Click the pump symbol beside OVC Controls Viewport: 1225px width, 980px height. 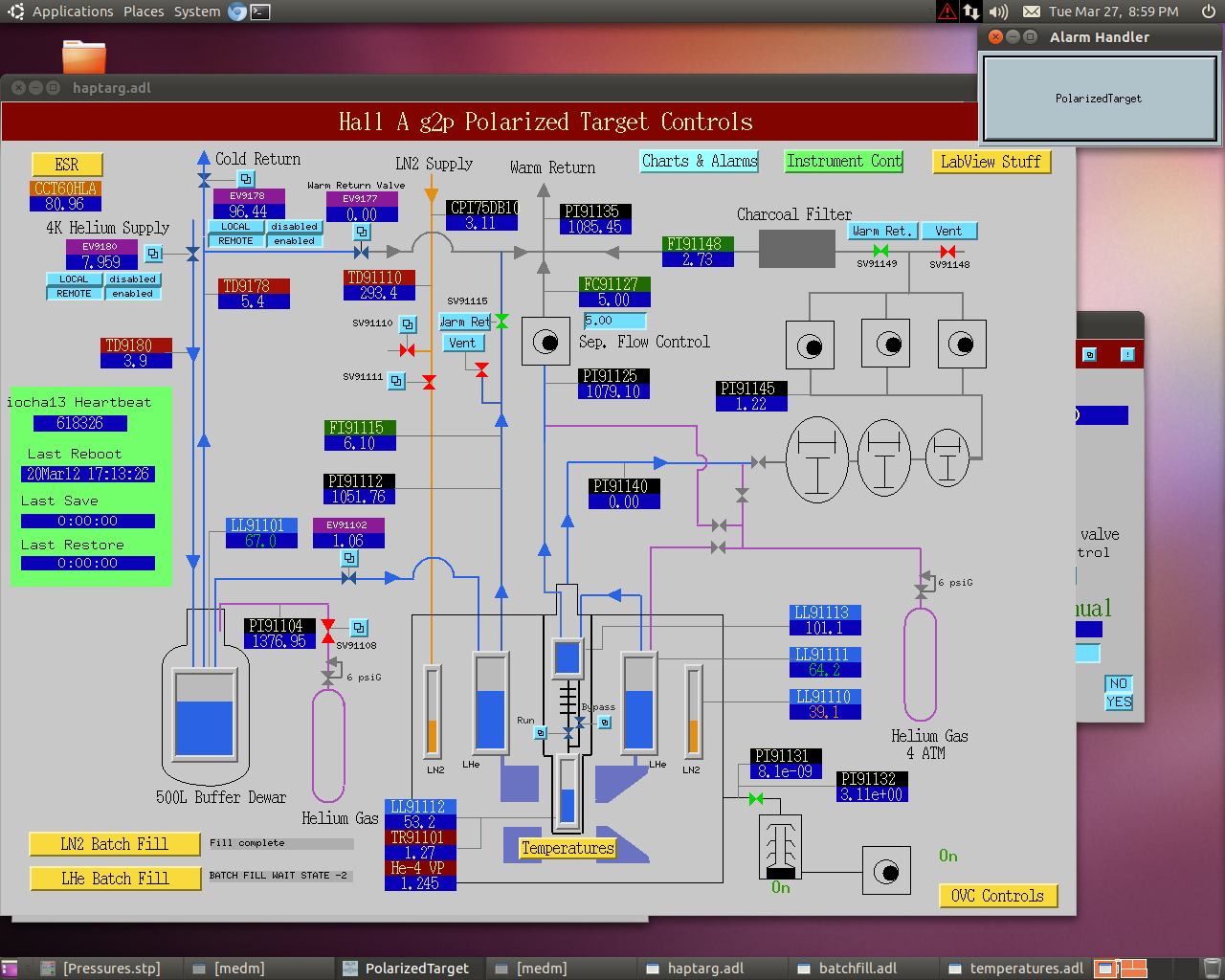click(x=887, y=871)
